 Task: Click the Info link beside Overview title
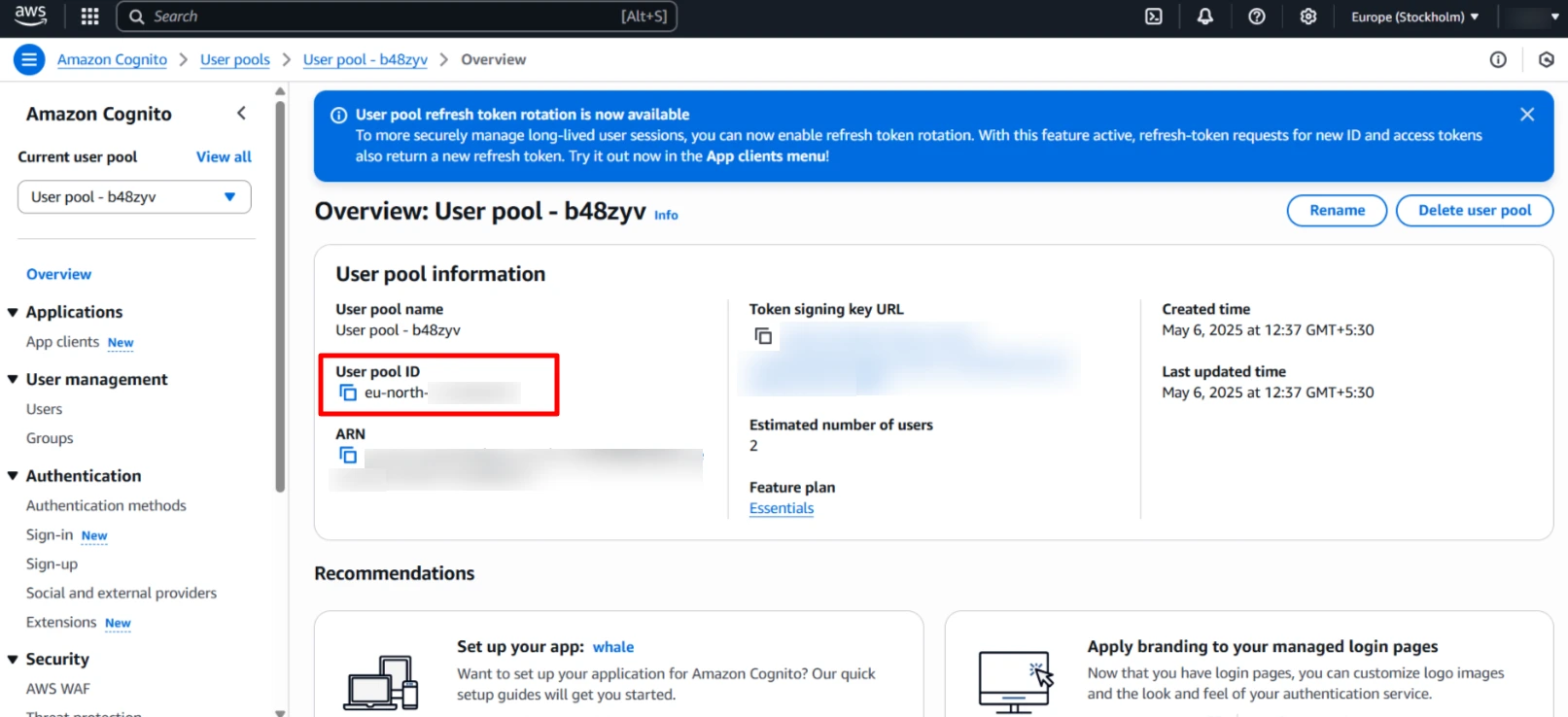666,215
